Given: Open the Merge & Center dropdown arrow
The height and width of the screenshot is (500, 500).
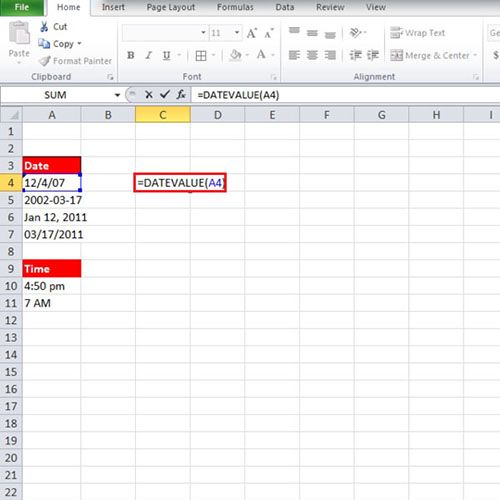Looking at the screenshot, I should coord(475,55).
